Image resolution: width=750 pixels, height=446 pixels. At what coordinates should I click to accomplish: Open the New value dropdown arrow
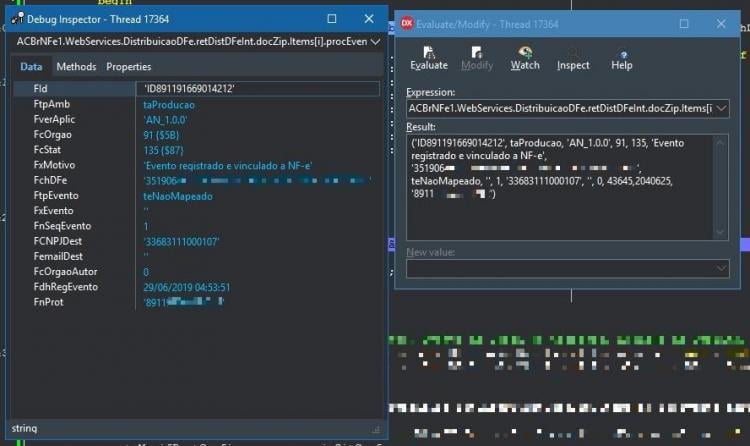[721, 269]
